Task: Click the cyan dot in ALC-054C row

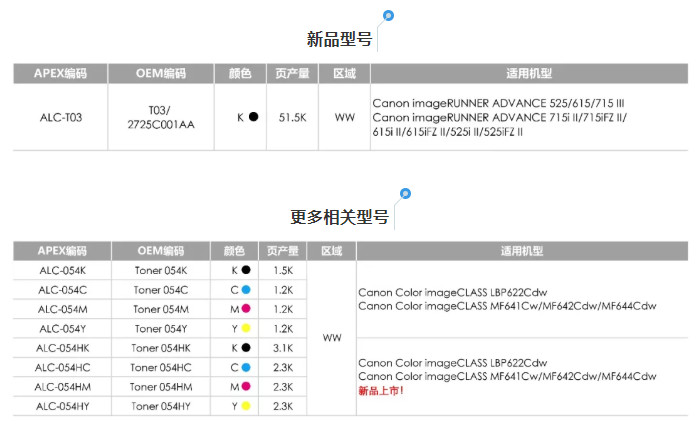Action: pyautogui.click(x=246, y=289)
